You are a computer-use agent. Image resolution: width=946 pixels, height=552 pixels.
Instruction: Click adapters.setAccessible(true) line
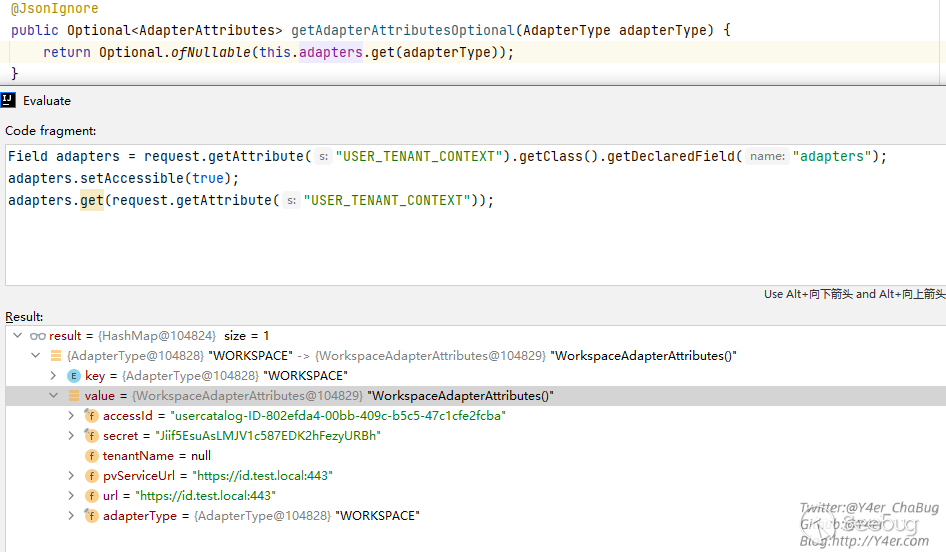124,179
